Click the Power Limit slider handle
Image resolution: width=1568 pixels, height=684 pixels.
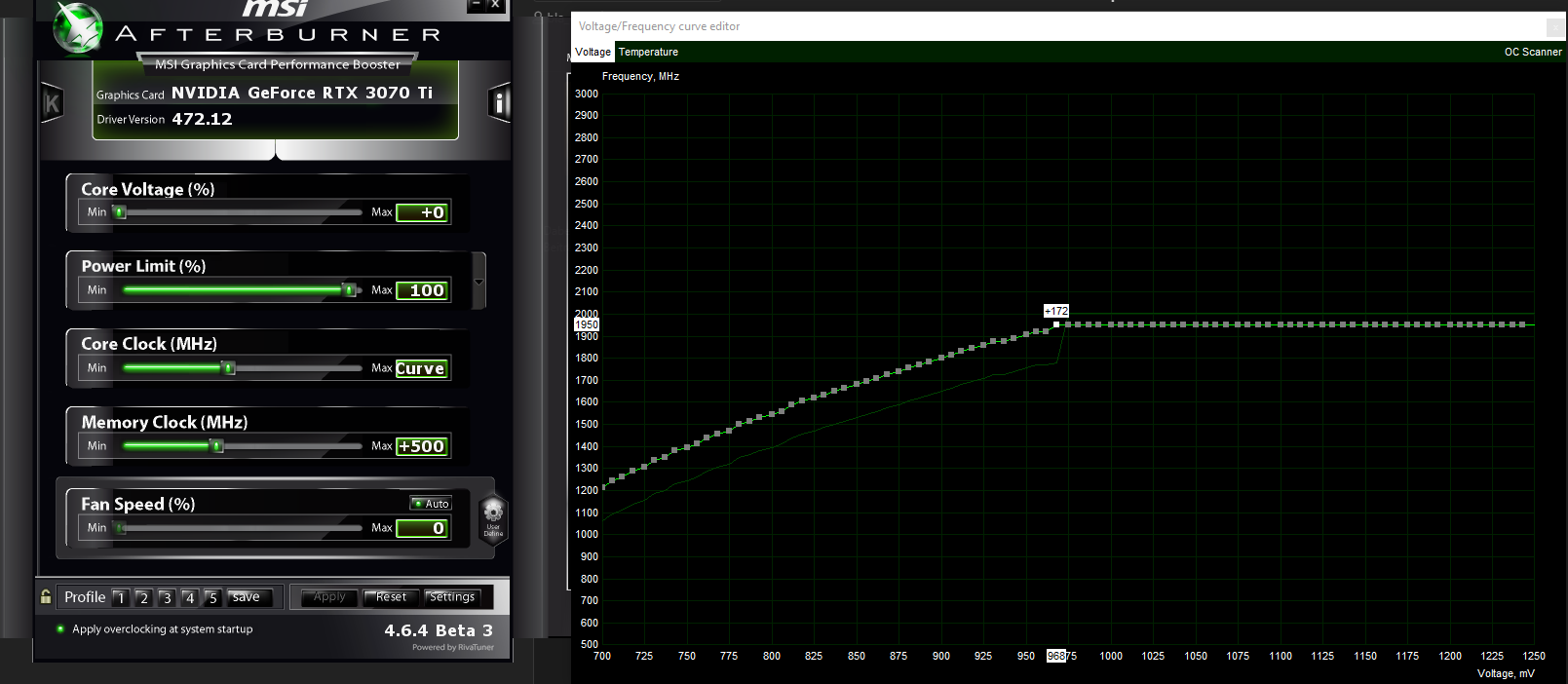click(349, 289)
